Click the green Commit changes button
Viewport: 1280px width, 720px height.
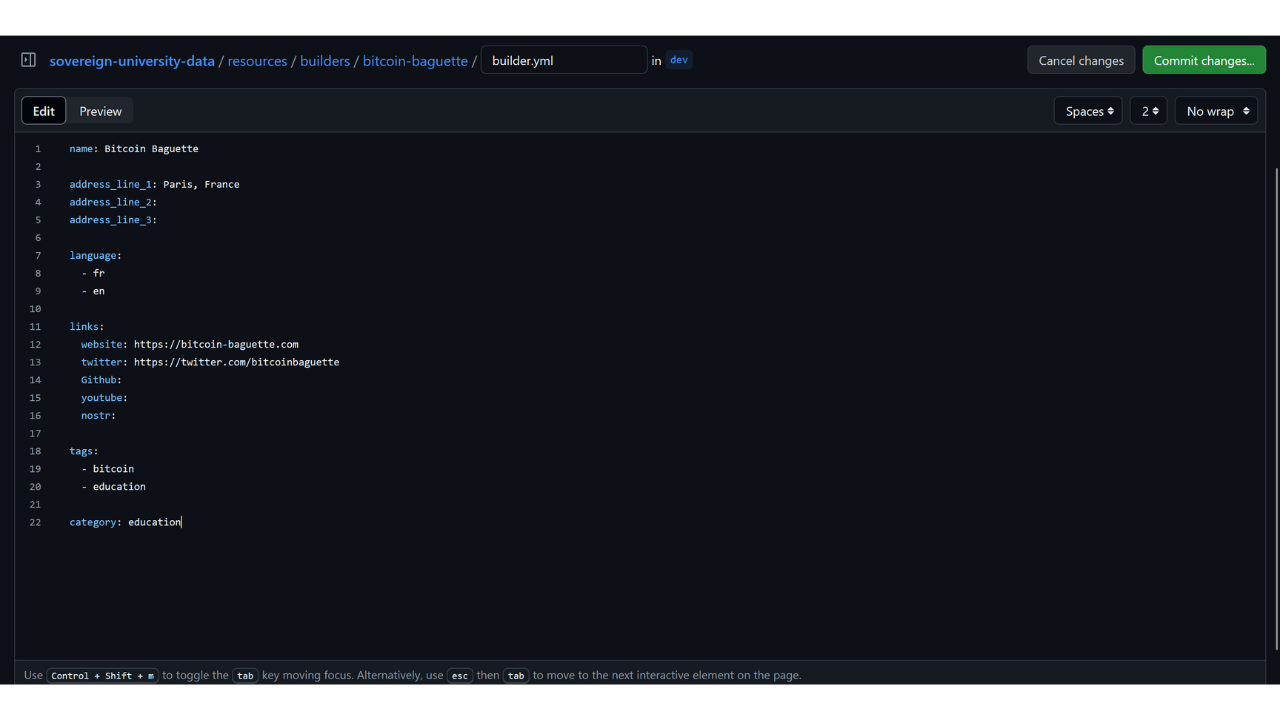pyautogui.click(x=1204, y=60)
